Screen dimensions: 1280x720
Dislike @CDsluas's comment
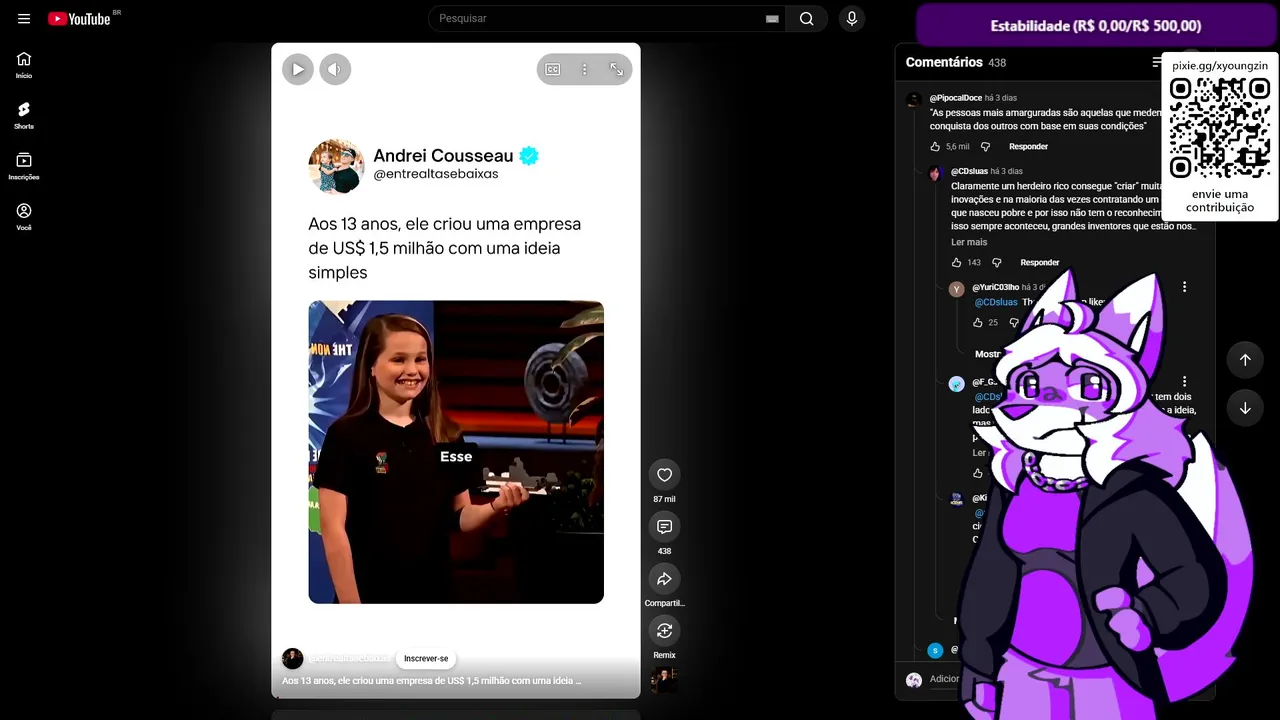[x=996, y=263]
